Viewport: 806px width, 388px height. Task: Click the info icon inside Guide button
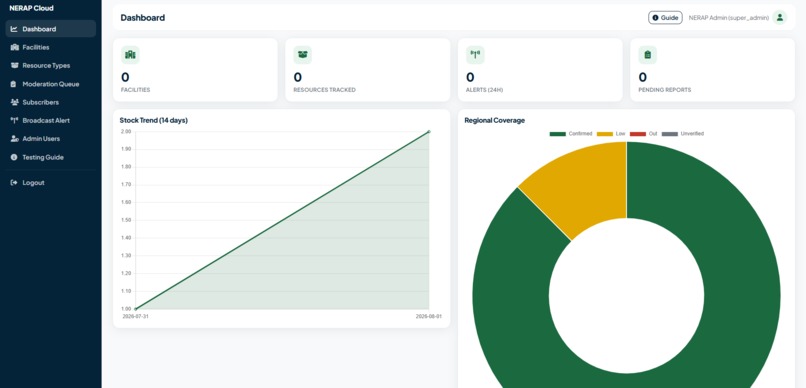coord(655,17)
